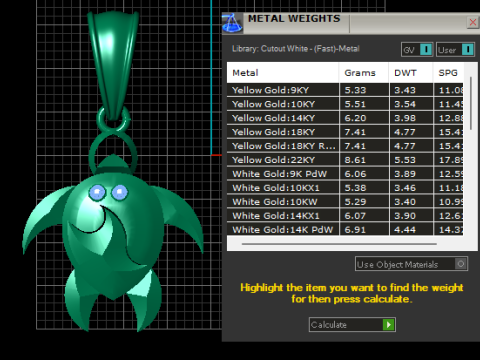Select the Yellow Gold:18KY row
The width and height of the screenshot is (480, 360).
pyautogui.click(x=345, y=132)
